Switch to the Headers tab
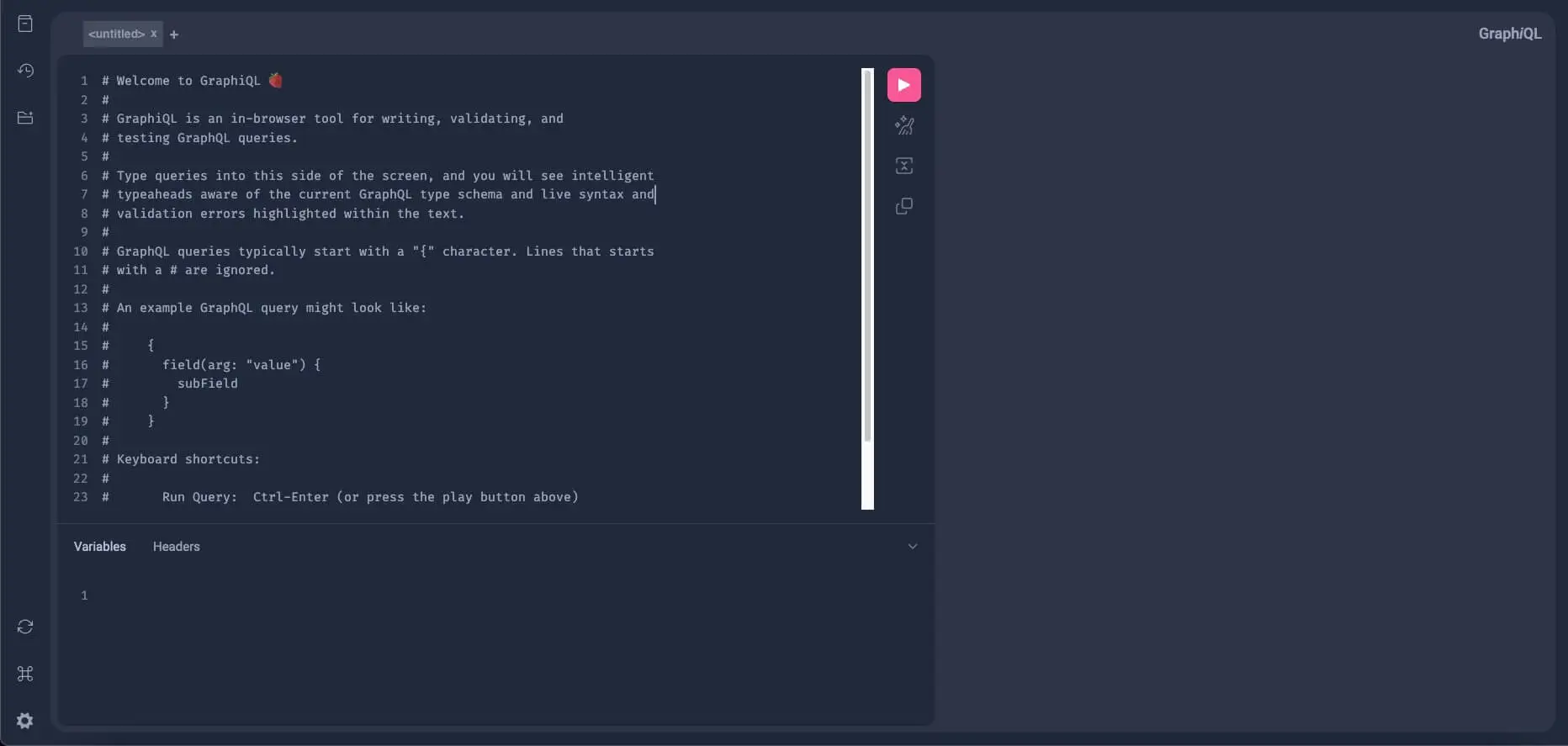 coord(176,547)
